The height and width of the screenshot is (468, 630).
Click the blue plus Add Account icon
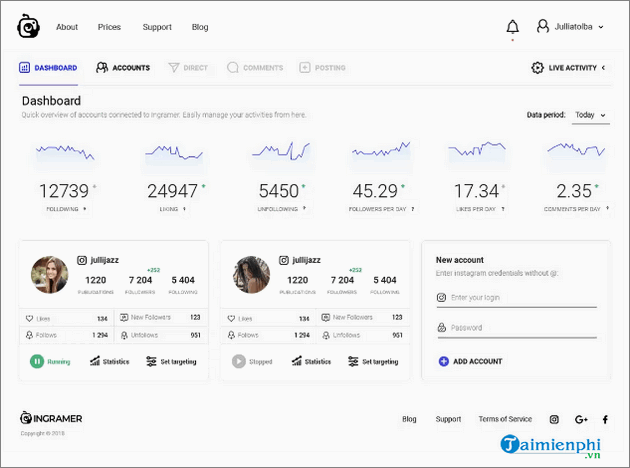(x=443, y=361)
